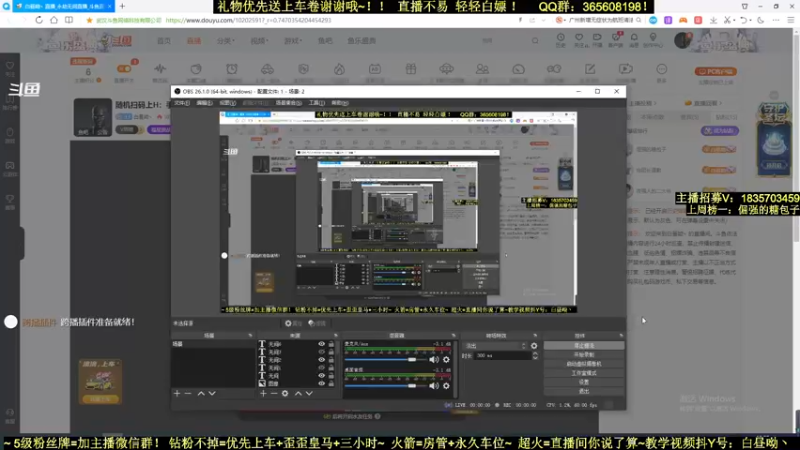Move source down with the Sources down arrow

coord(309,393)
